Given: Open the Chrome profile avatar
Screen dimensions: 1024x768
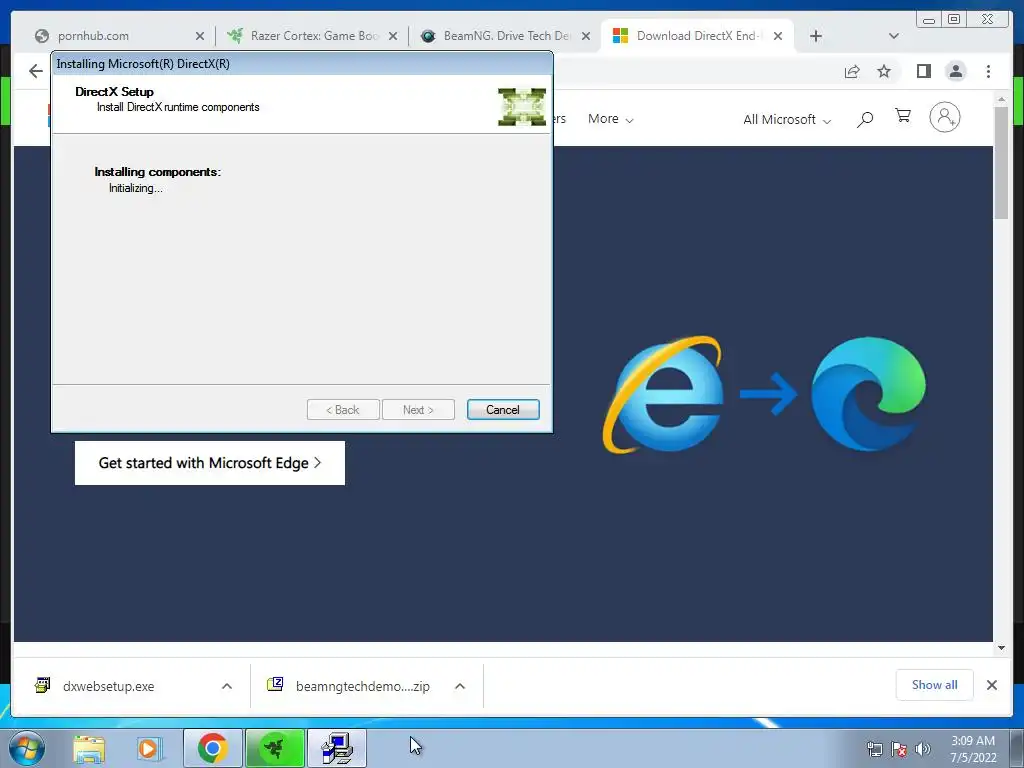Looking at the screenshot, I should click(x=955, y=71).
